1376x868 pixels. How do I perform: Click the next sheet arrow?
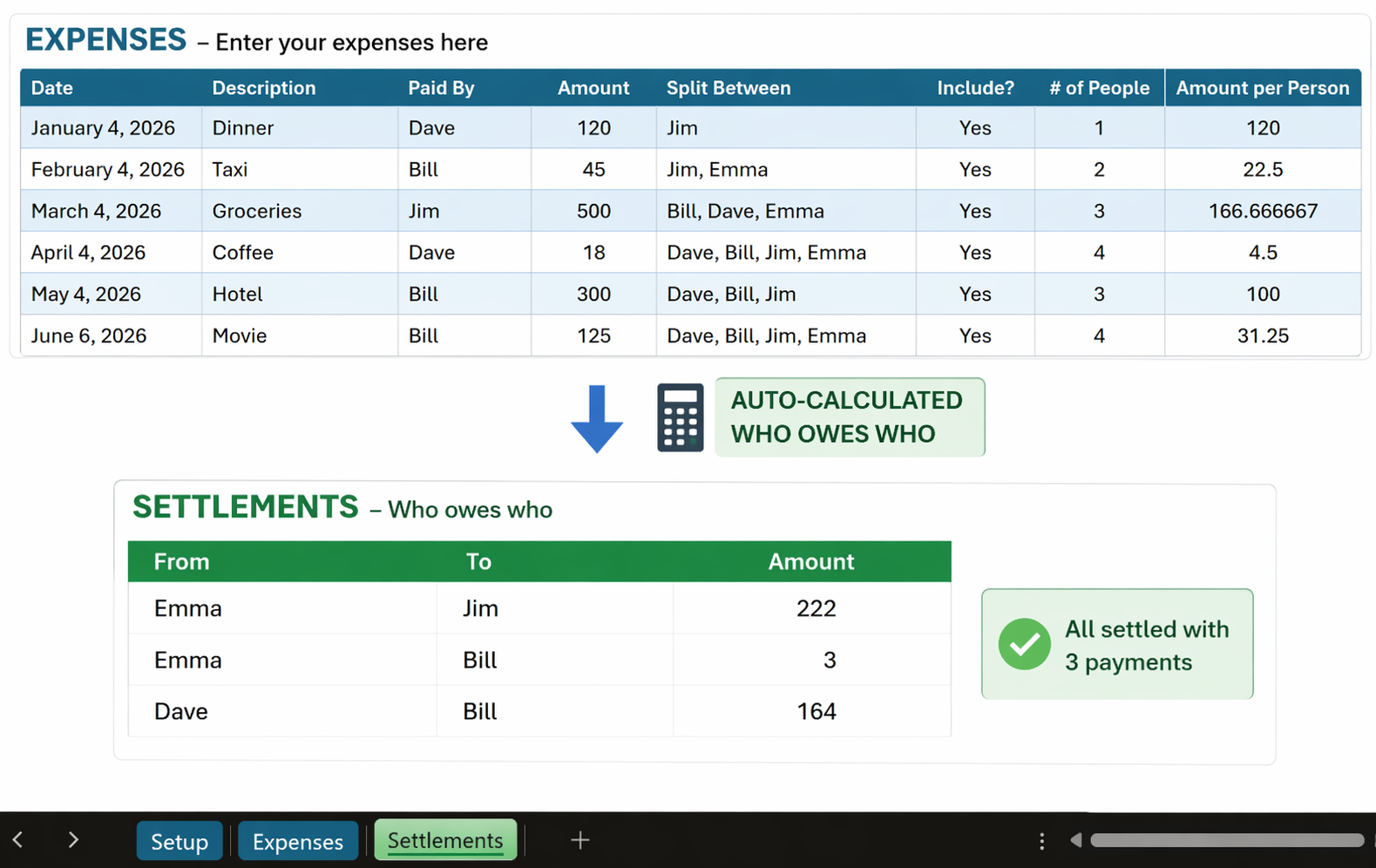pyautogui.click(x=73, y=840)
